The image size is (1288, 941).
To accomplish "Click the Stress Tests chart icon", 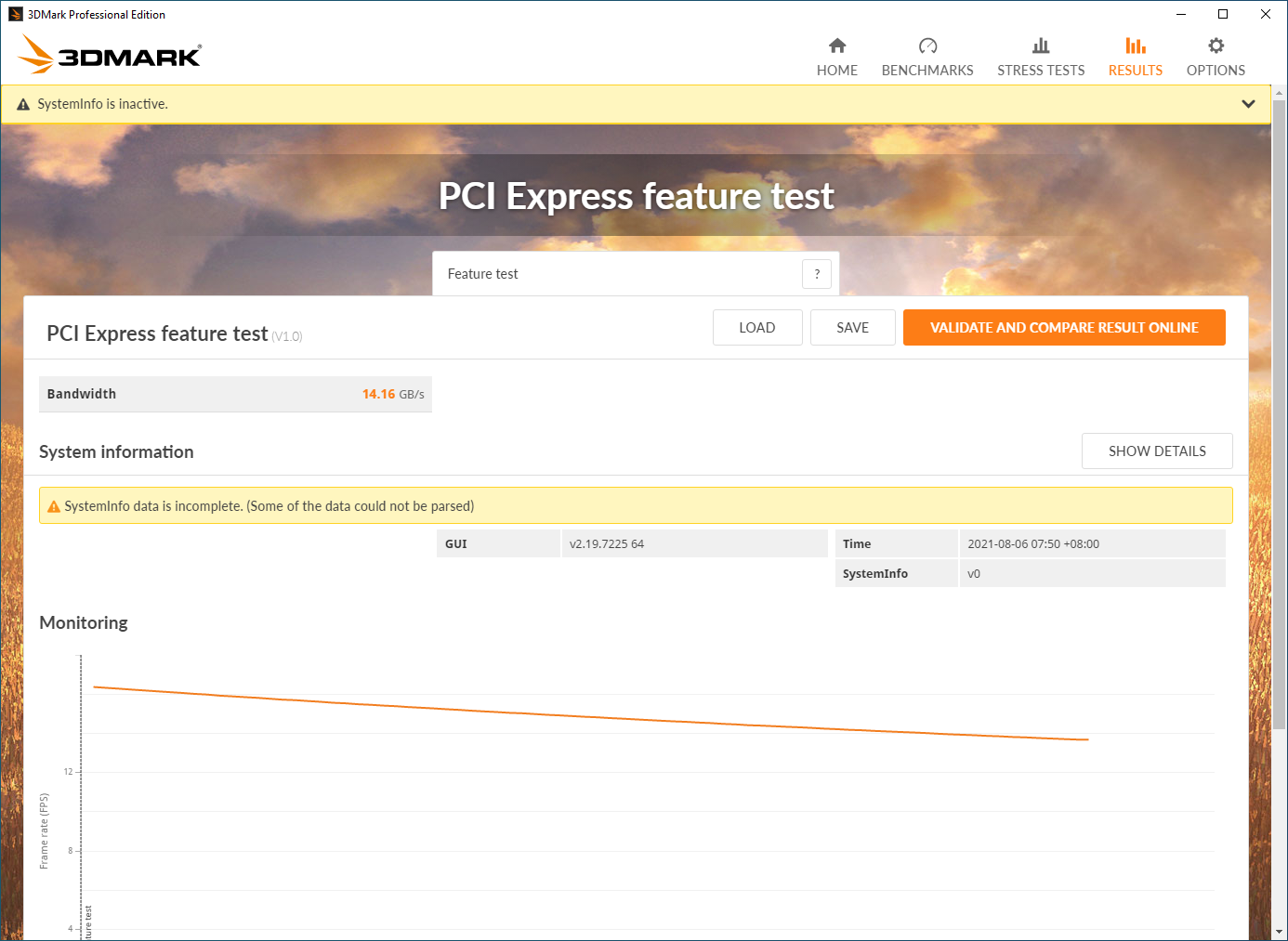I will click(x=1041, y=46).
